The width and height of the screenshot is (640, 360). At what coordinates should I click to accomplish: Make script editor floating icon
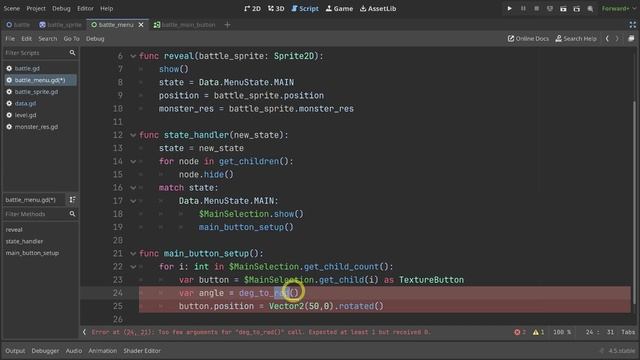(631, 39)
